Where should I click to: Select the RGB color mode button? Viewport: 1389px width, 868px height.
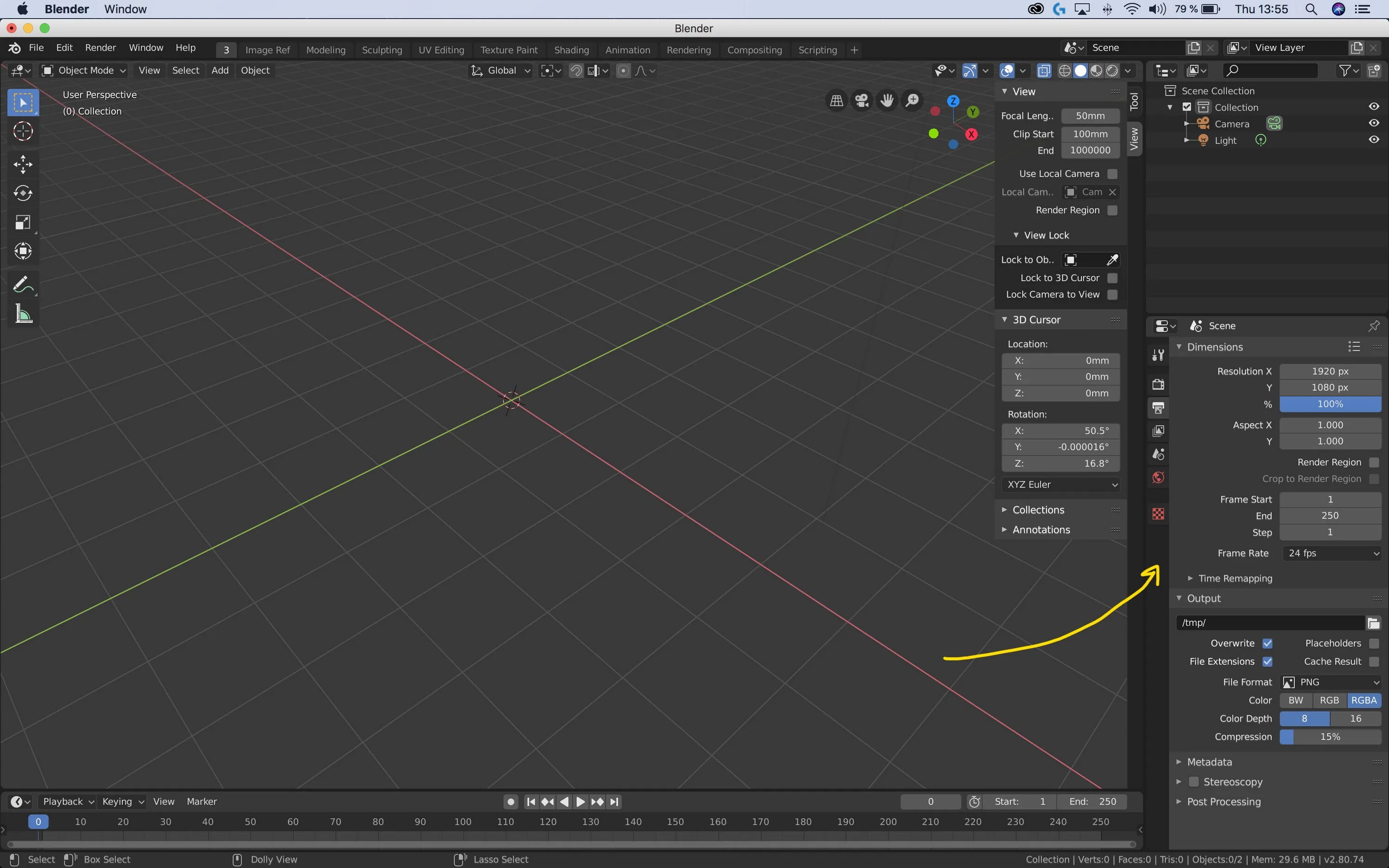click(x=1329, y=700)
